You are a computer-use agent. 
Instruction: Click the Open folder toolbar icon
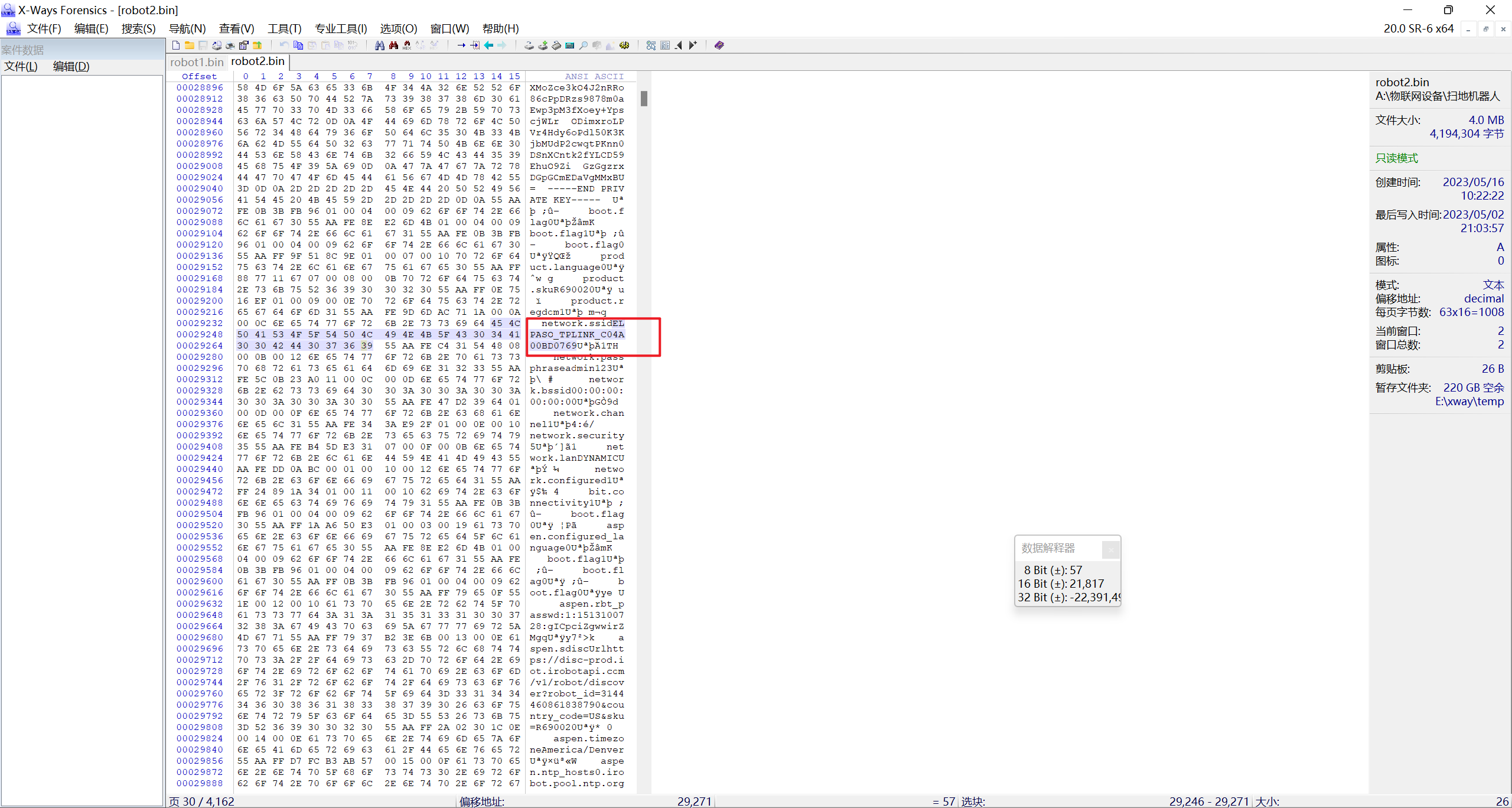[x=190, y=45]
